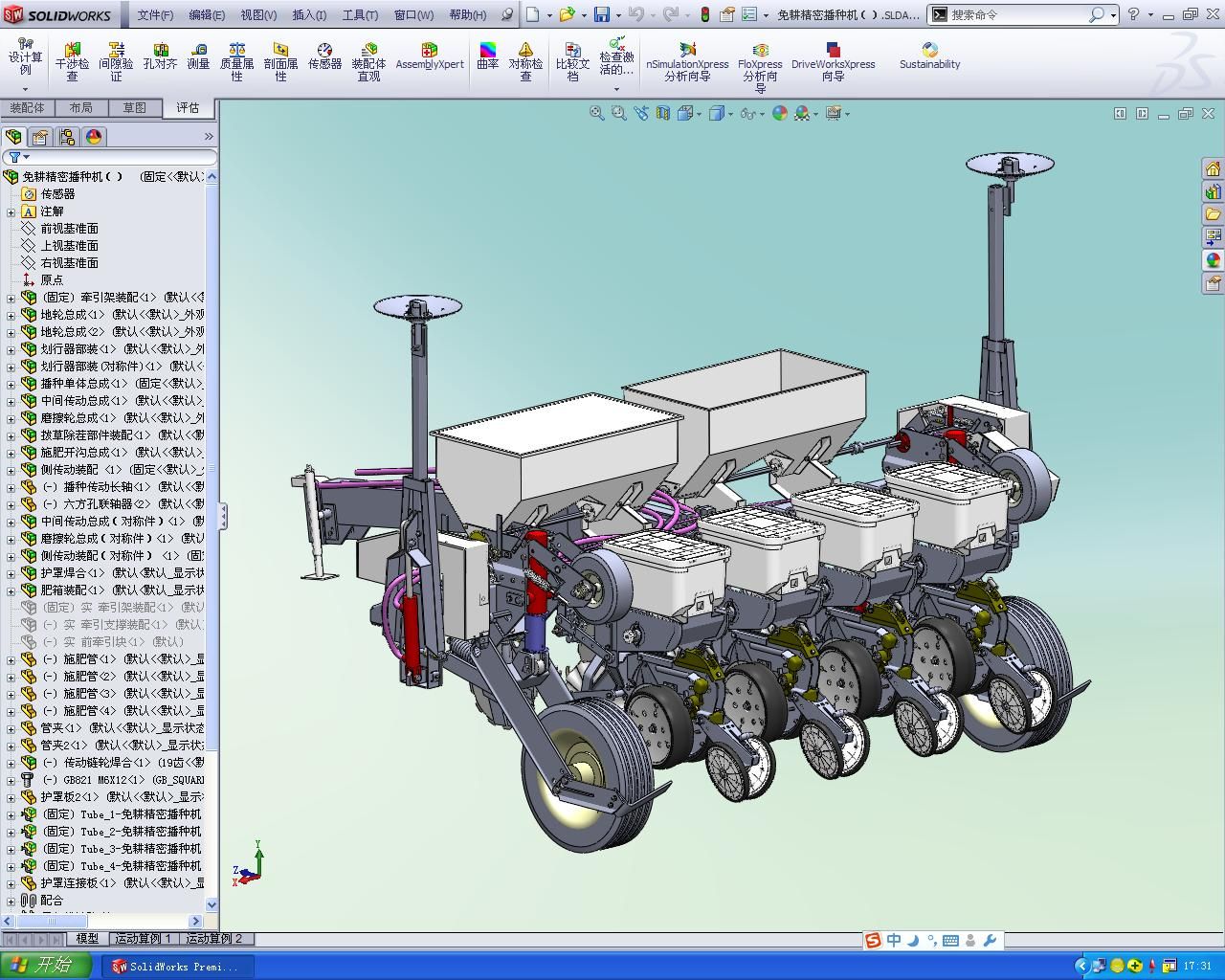1225x980 pixels.
Task: Expand the 肥箱装配<1> tree node
Action: [11, 590]
